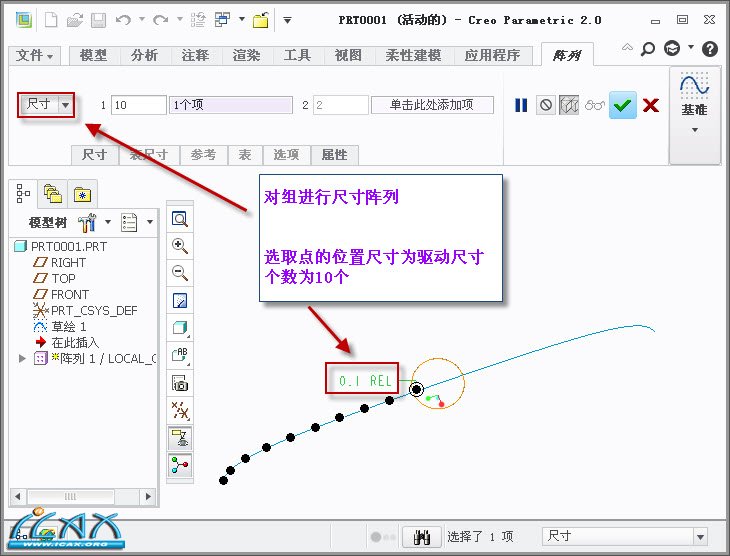Select the Folder Browser navigator tab
The width and height of the screenshot is (730, 556).
click(x=53, y=194)
